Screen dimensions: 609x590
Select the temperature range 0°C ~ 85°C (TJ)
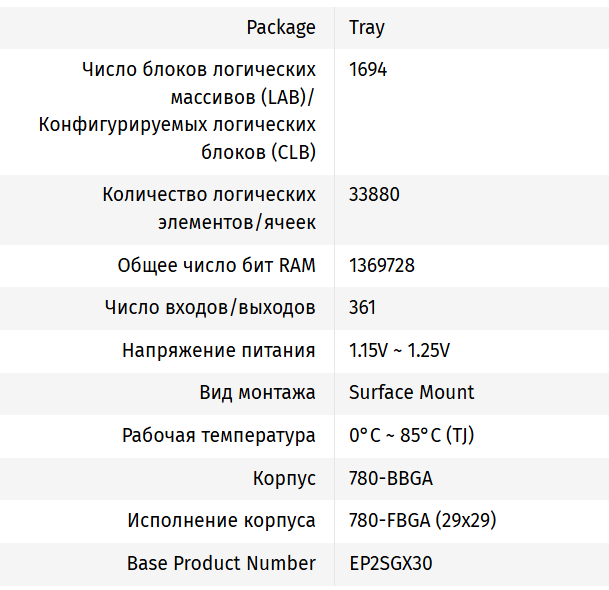411,435
